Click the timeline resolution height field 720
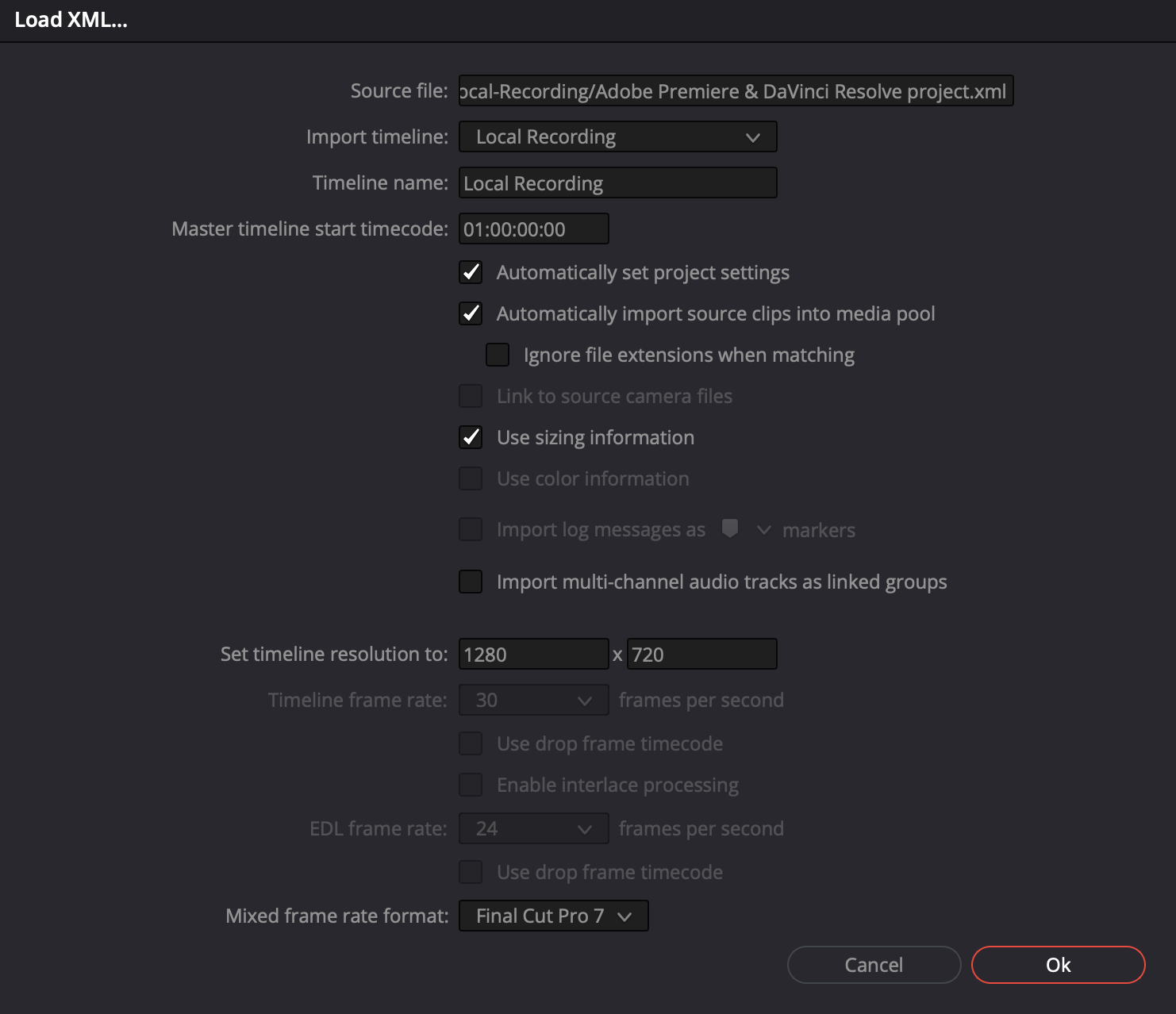Image resolution: width=1176 pixels, height=1014 pixels. (x=701, y=654)
